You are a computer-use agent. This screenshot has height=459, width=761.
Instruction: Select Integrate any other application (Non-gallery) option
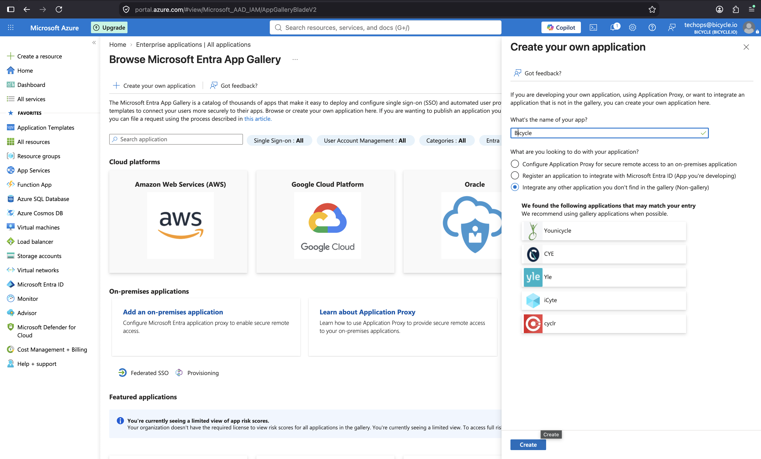[x=514, y=187]
